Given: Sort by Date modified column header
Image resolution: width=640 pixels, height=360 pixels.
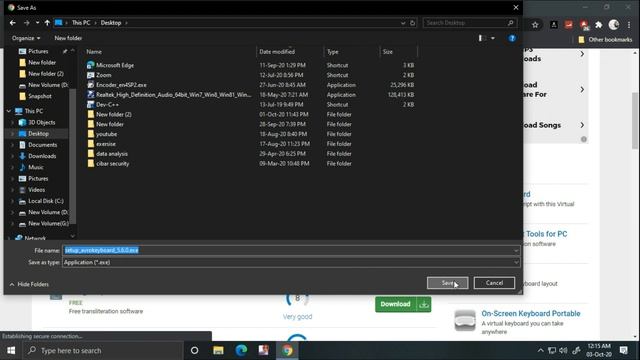Looking at the screenshot, I should point(277,52).
